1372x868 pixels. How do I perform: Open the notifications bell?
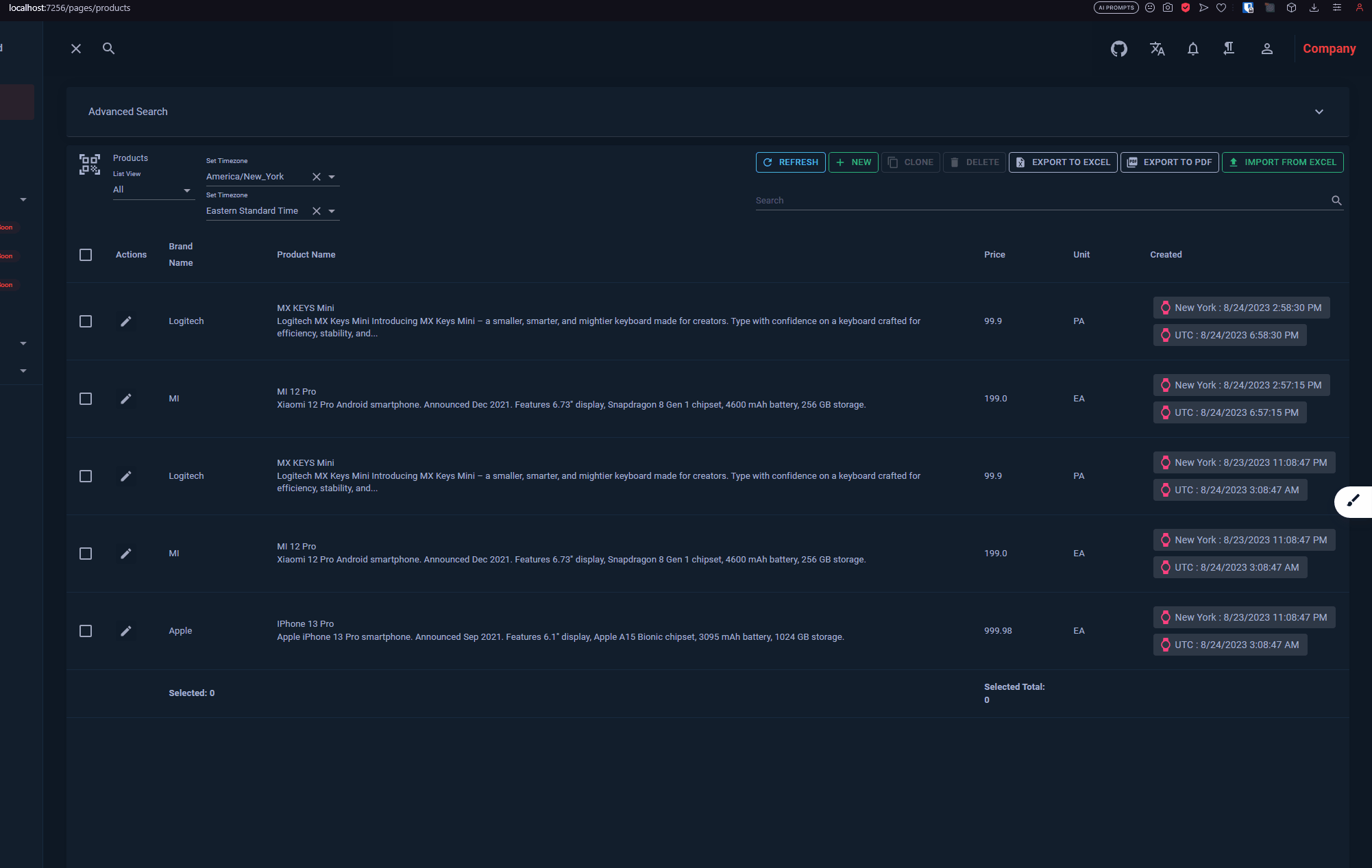[x=1193, y=49]
